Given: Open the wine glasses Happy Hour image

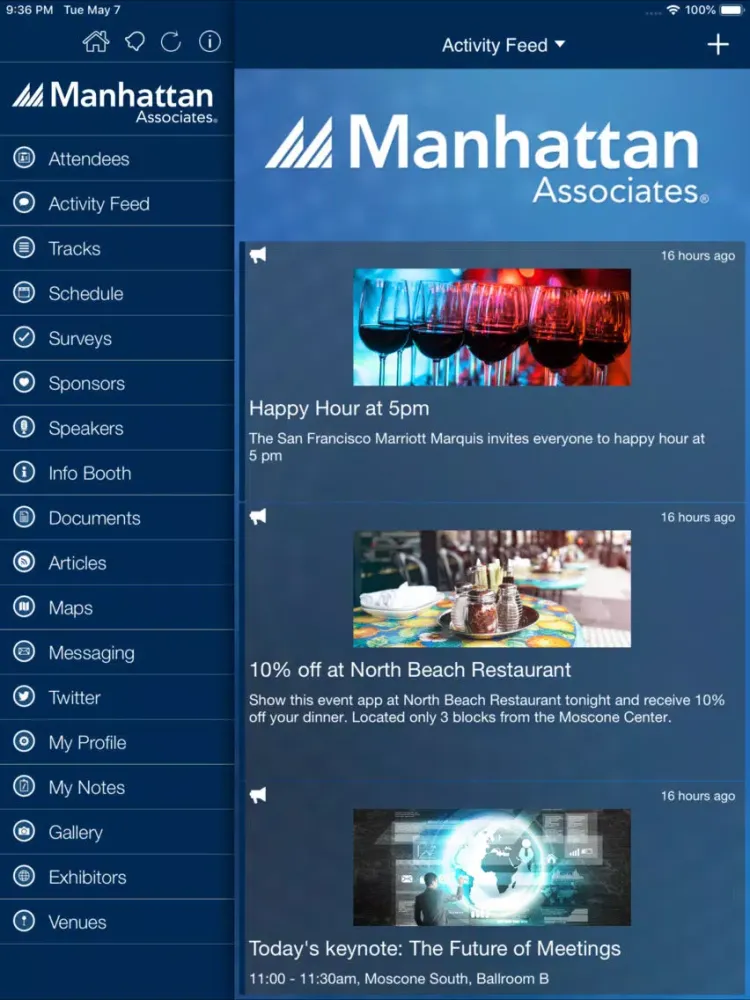Looking at the screenshot, I should point(492,327).
